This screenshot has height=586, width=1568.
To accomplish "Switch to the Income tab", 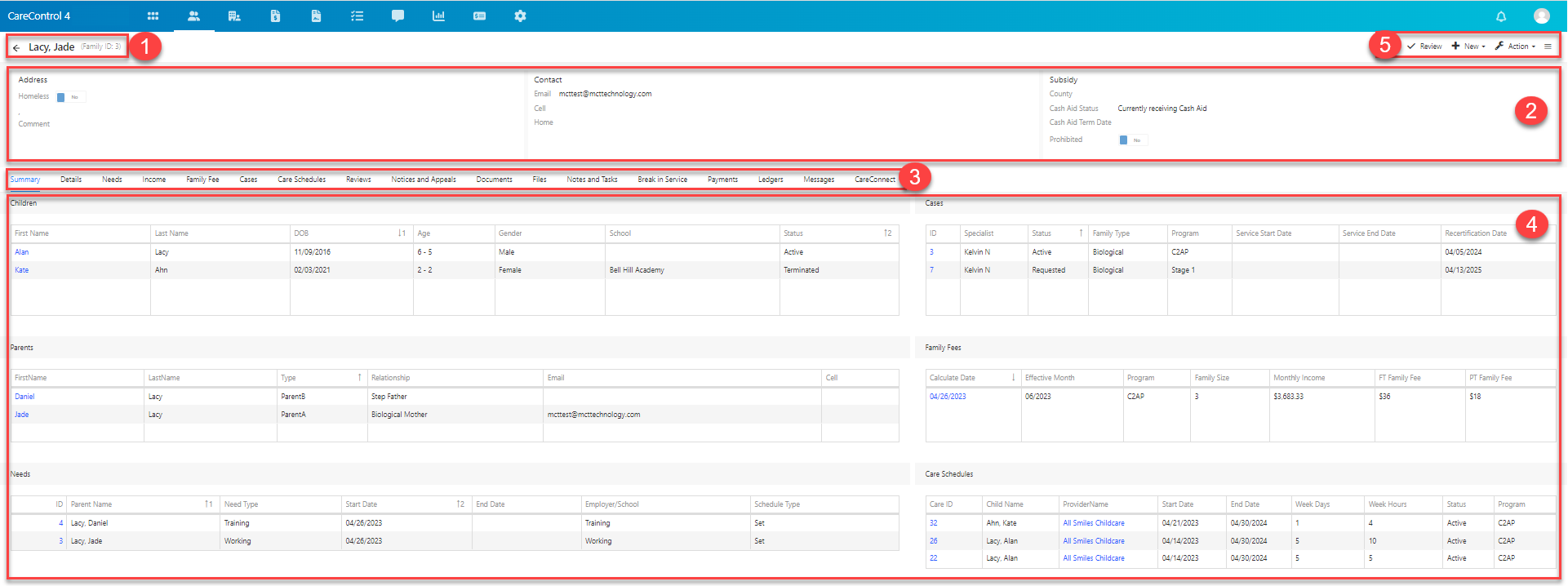I will point(154,180).
